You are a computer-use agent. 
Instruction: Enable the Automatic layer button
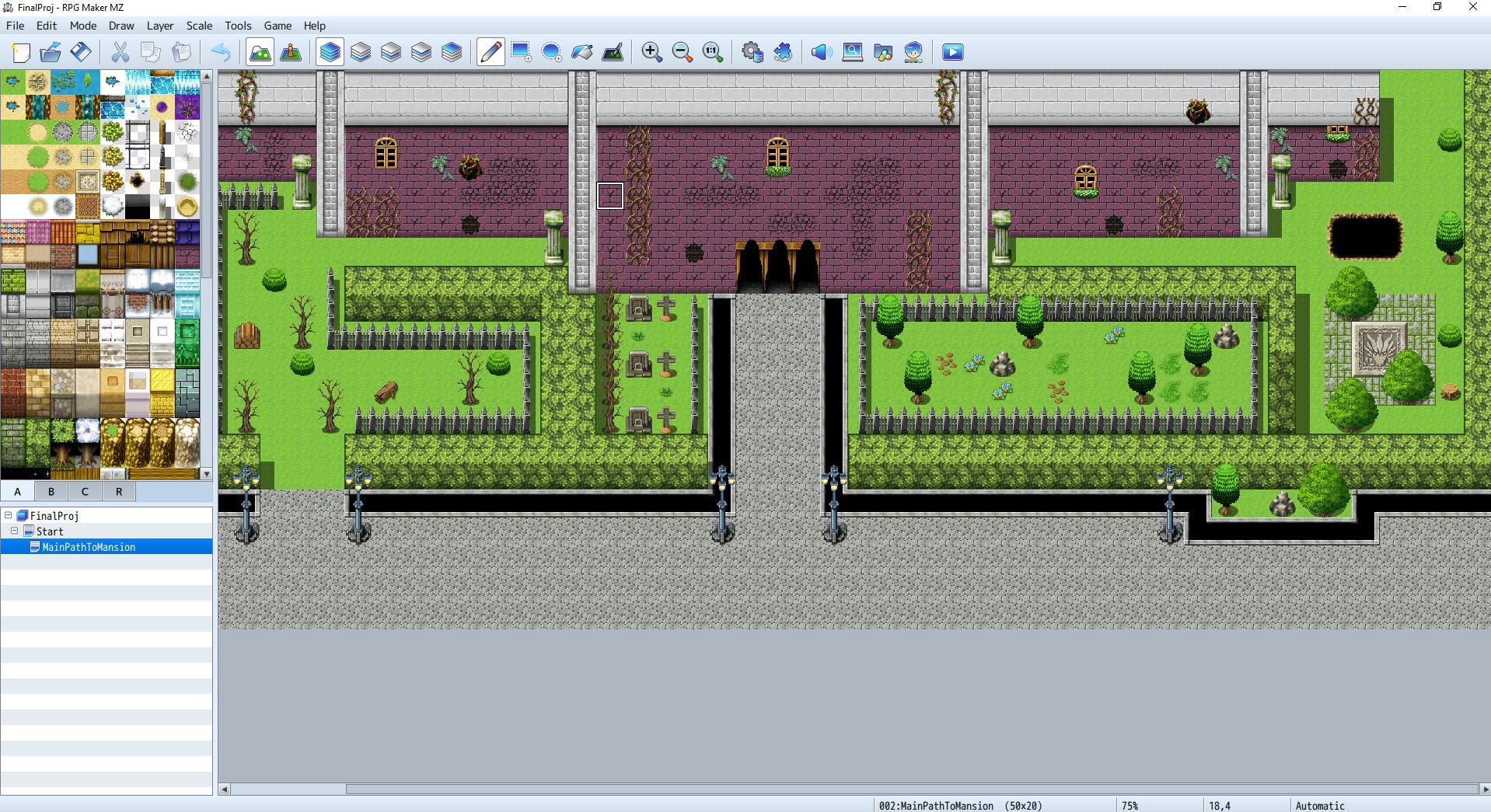point(330,52)
